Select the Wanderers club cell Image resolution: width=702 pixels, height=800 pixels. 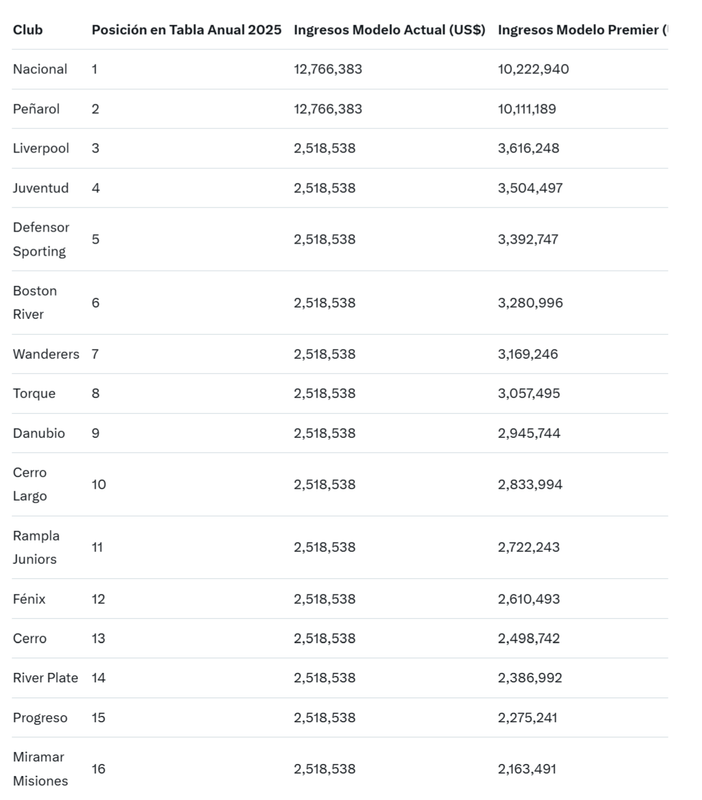coord(46,354)
